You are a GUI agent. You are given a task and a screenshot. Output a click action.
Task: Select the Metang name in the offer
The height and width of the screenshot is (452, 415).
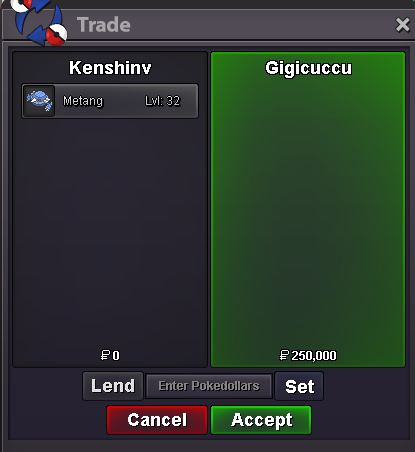[x=83, y=101]
